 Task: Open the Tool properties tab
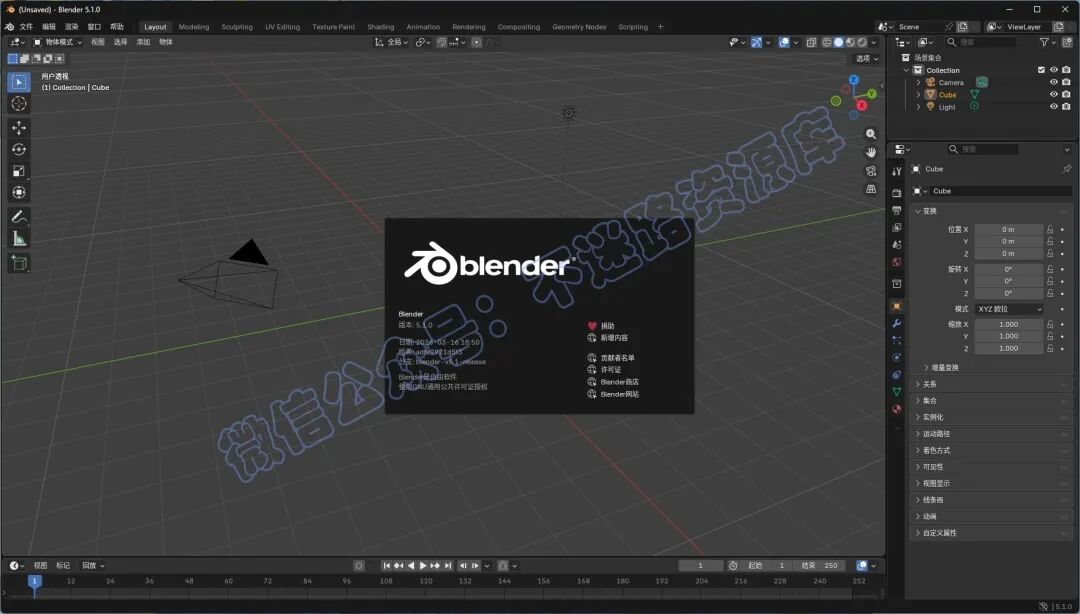pos(896,170)
